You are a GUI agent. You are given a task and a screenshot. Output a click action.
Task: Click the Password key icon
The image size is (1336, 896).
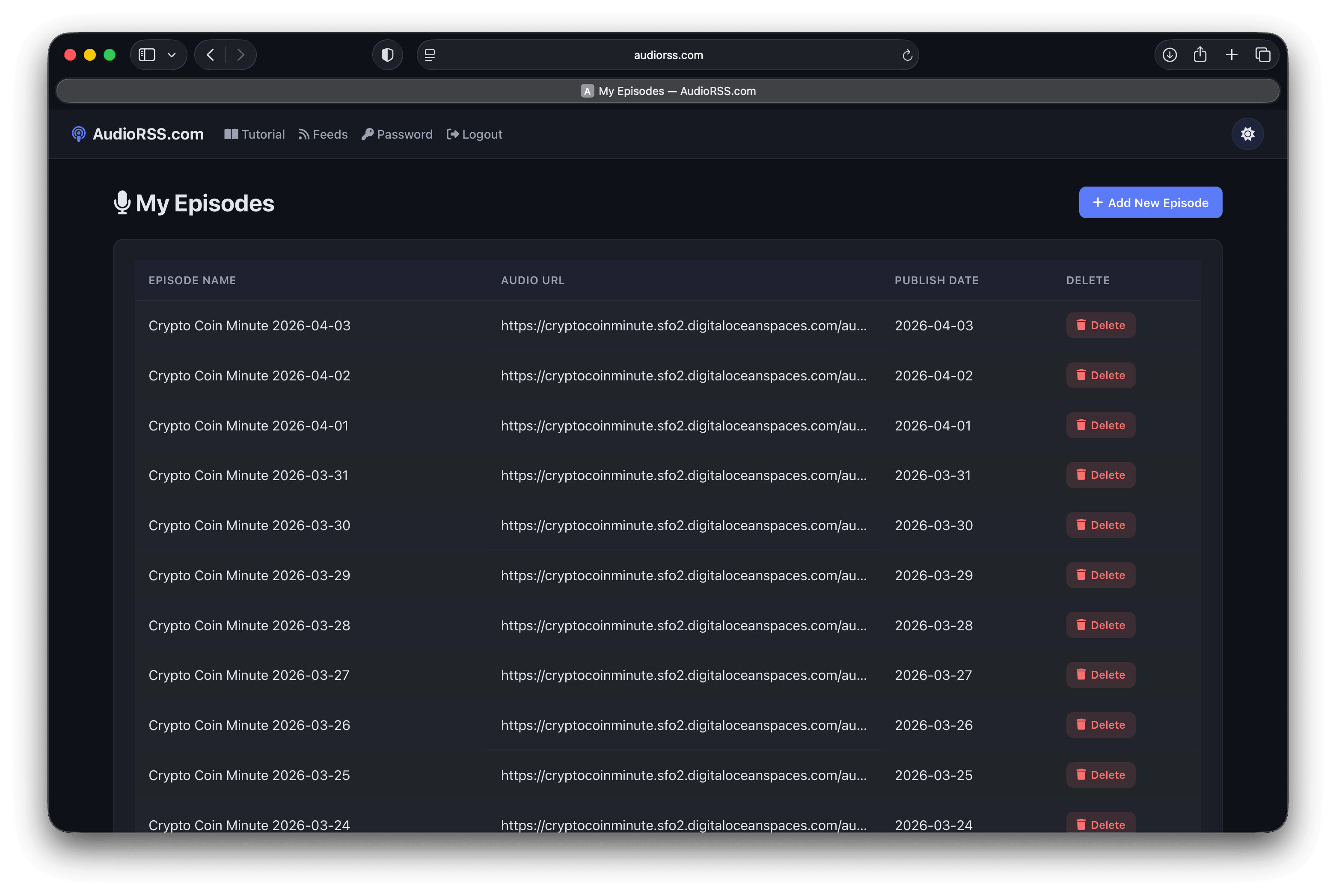[x=368, y=134]
